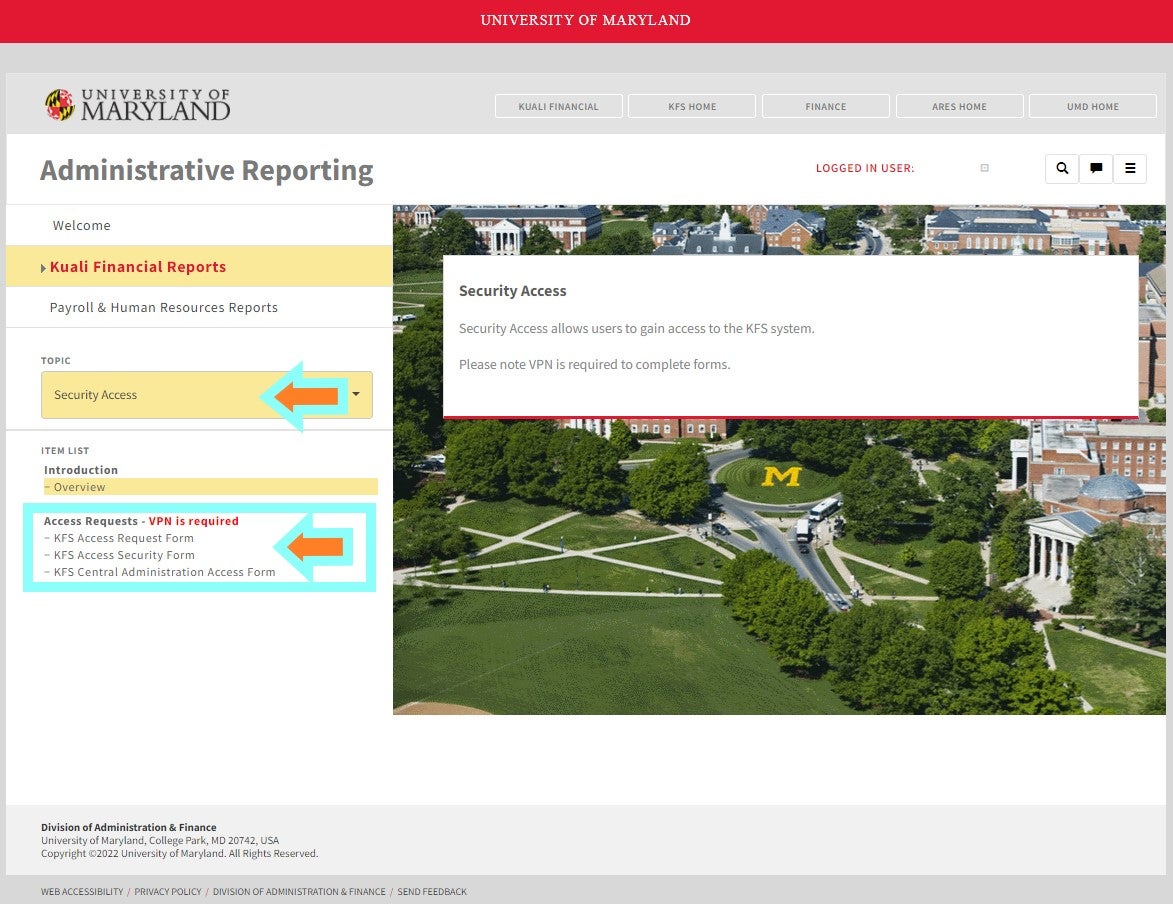The width and height of the screenshot is (1173, 904).
Task: Expand the Kuali Financial Reports arrow
Action: (43, 268)
